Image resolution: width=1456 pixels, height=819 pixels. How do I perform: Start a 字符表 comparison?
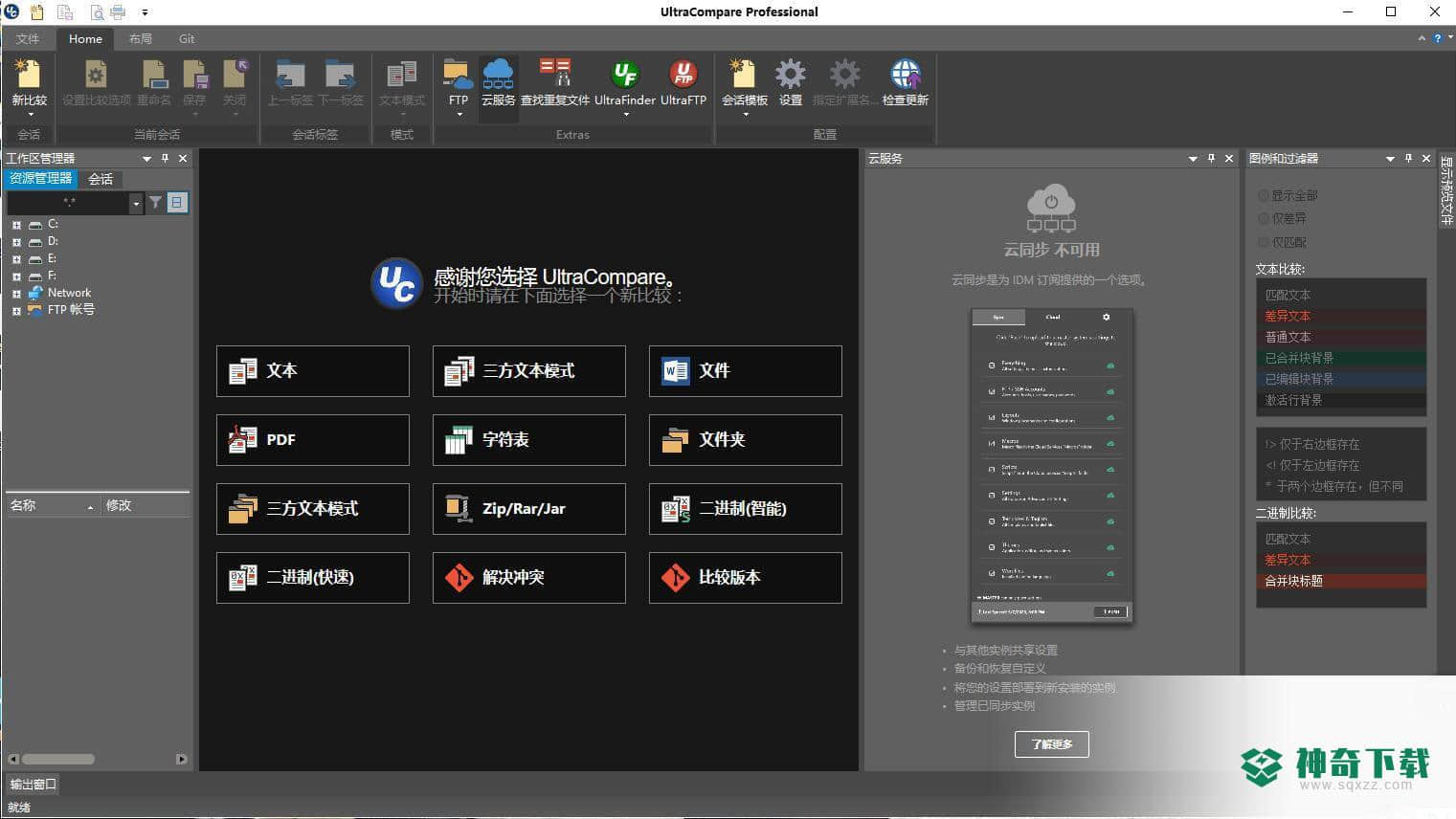[529, 440]
